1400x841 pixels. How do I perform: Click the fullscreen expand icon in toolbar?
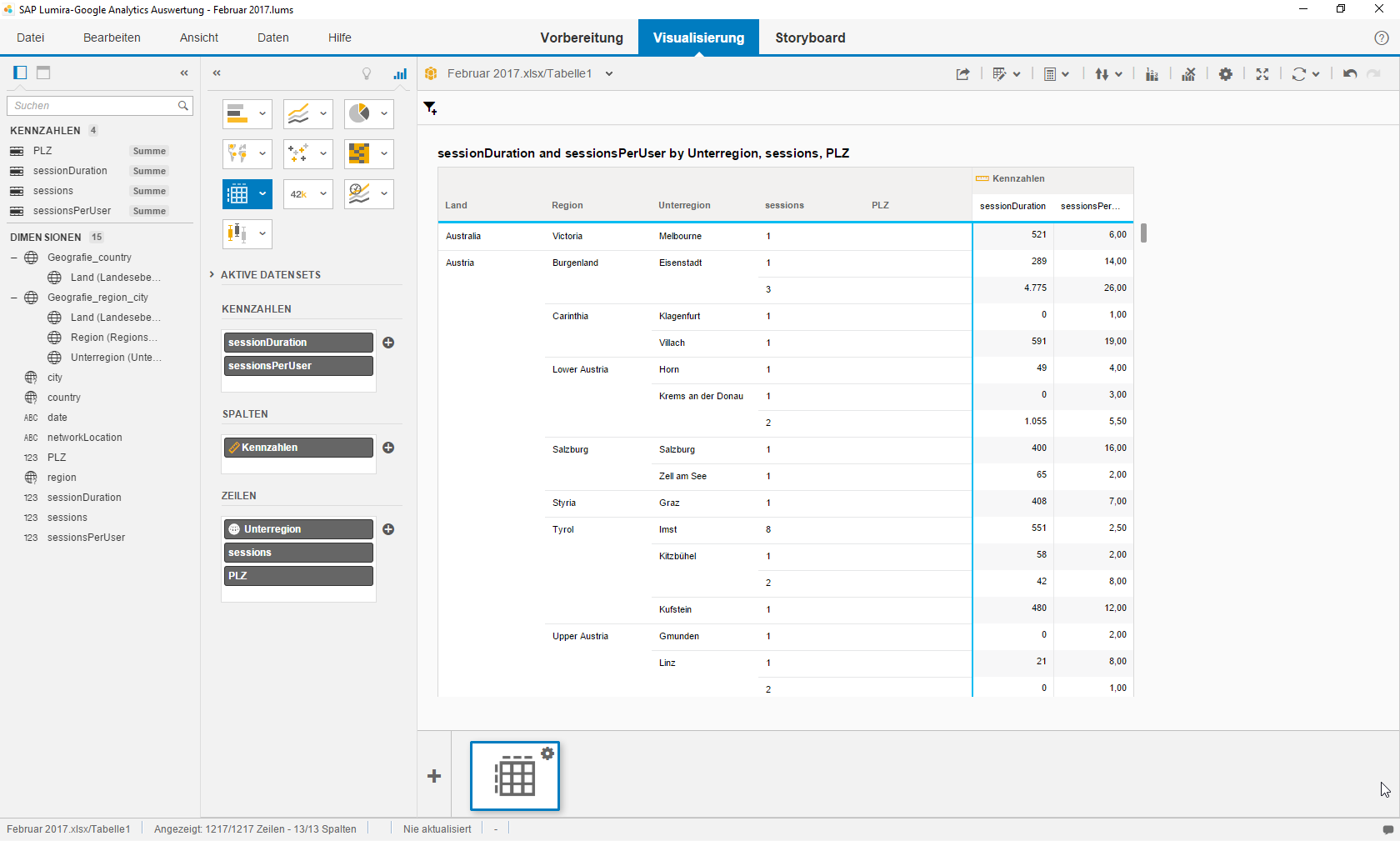(1262, 74)
